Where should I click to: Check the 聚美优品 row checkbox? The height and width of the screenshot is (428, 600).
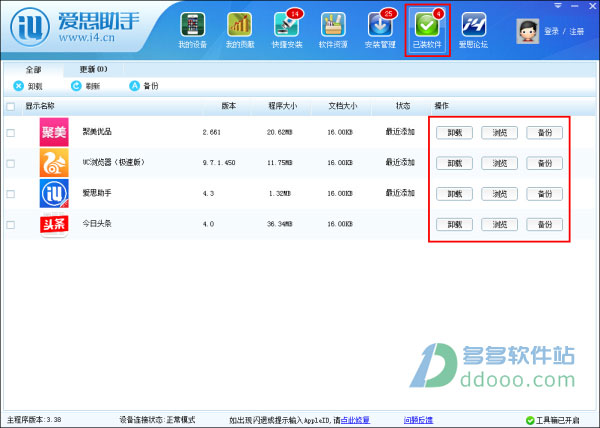click(x=11, y=133)
